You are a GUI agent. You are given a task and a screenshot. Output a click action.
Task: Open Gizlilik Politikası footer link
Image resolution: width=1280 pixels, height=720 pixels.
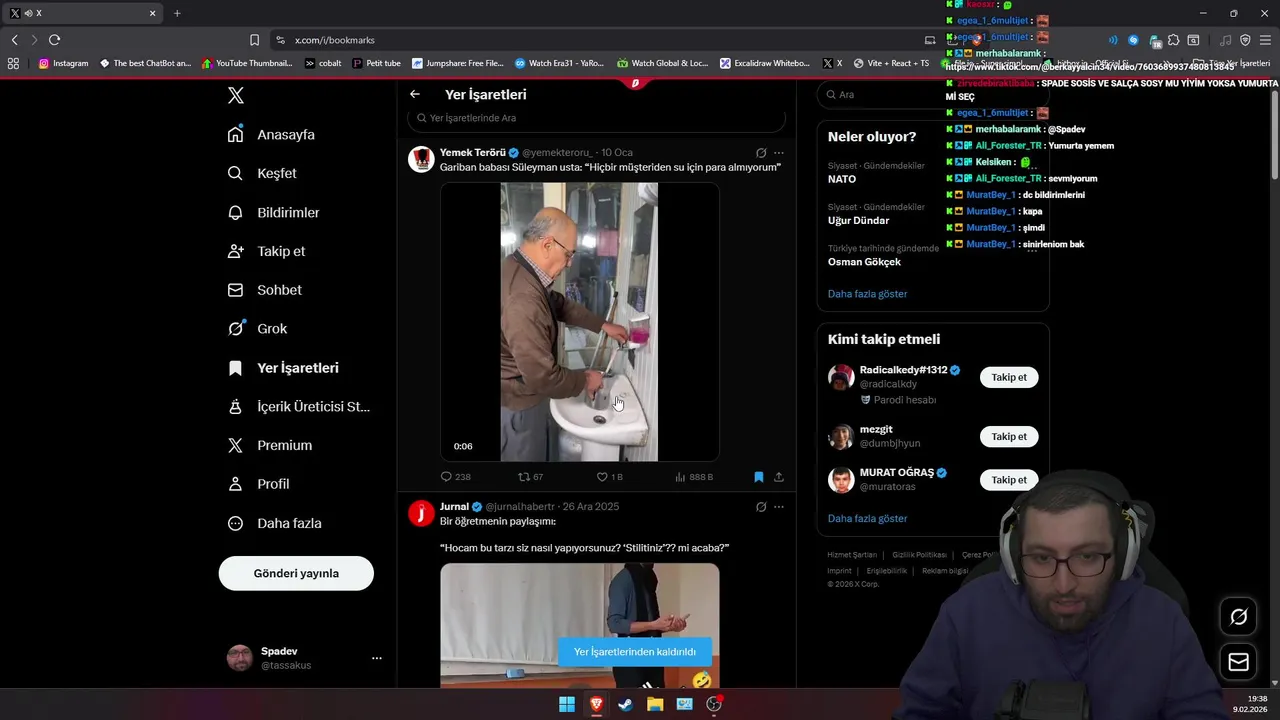919,555
